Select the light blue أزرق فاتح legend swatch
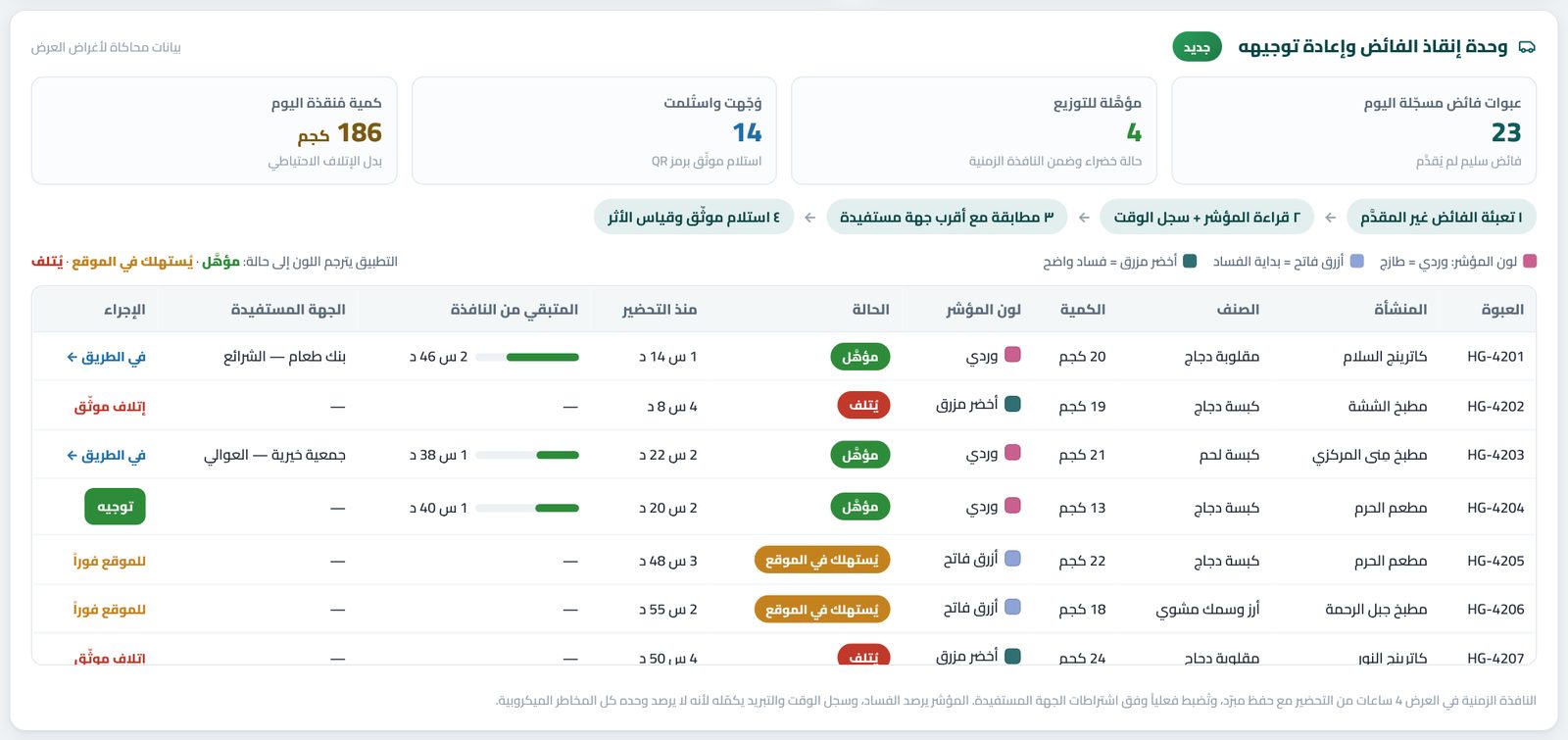This screenshot has height=740, width=1568. pos(1356,262)
